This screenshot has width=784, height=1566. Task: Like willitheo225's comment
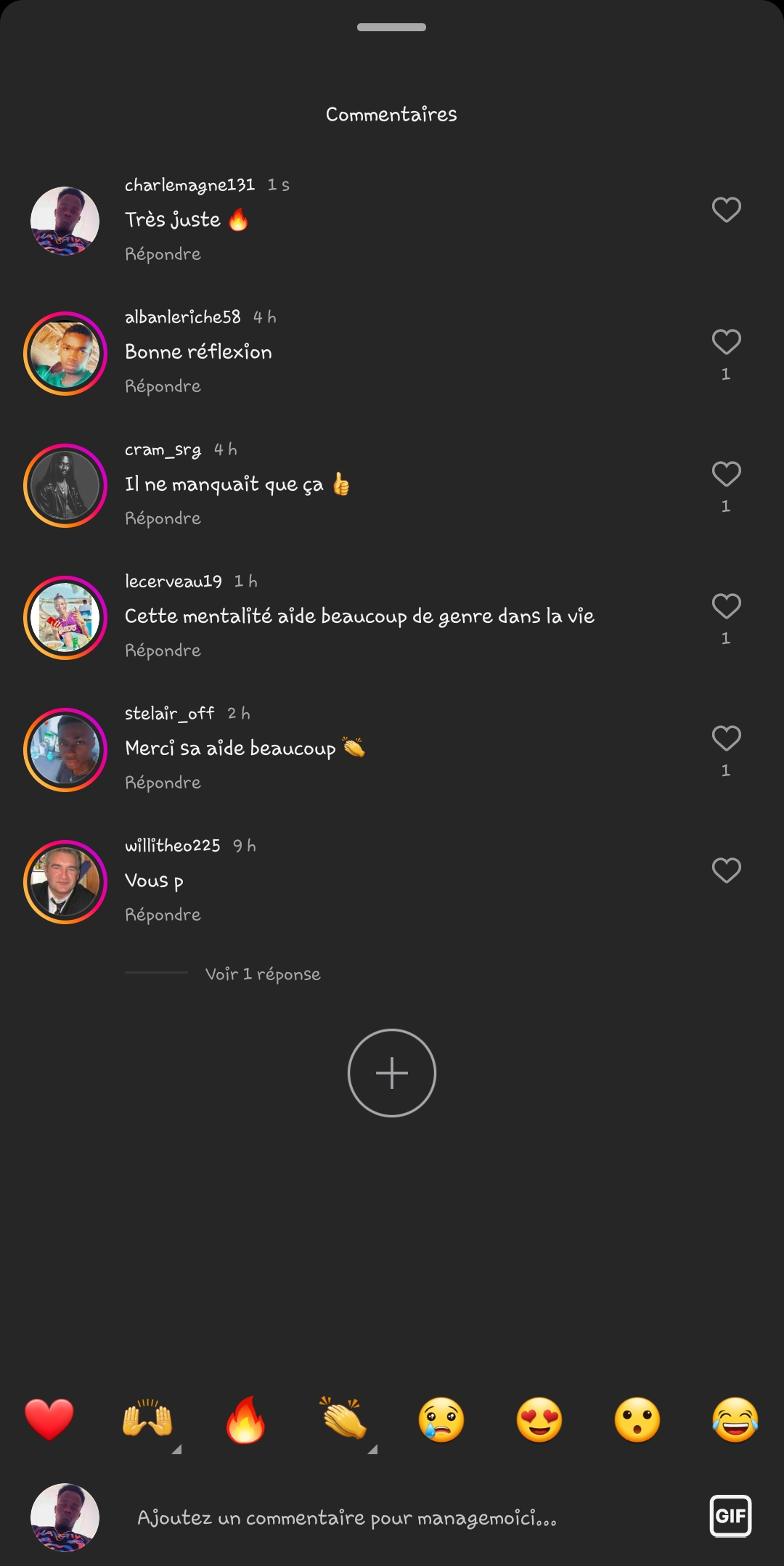tap(726, 870)
